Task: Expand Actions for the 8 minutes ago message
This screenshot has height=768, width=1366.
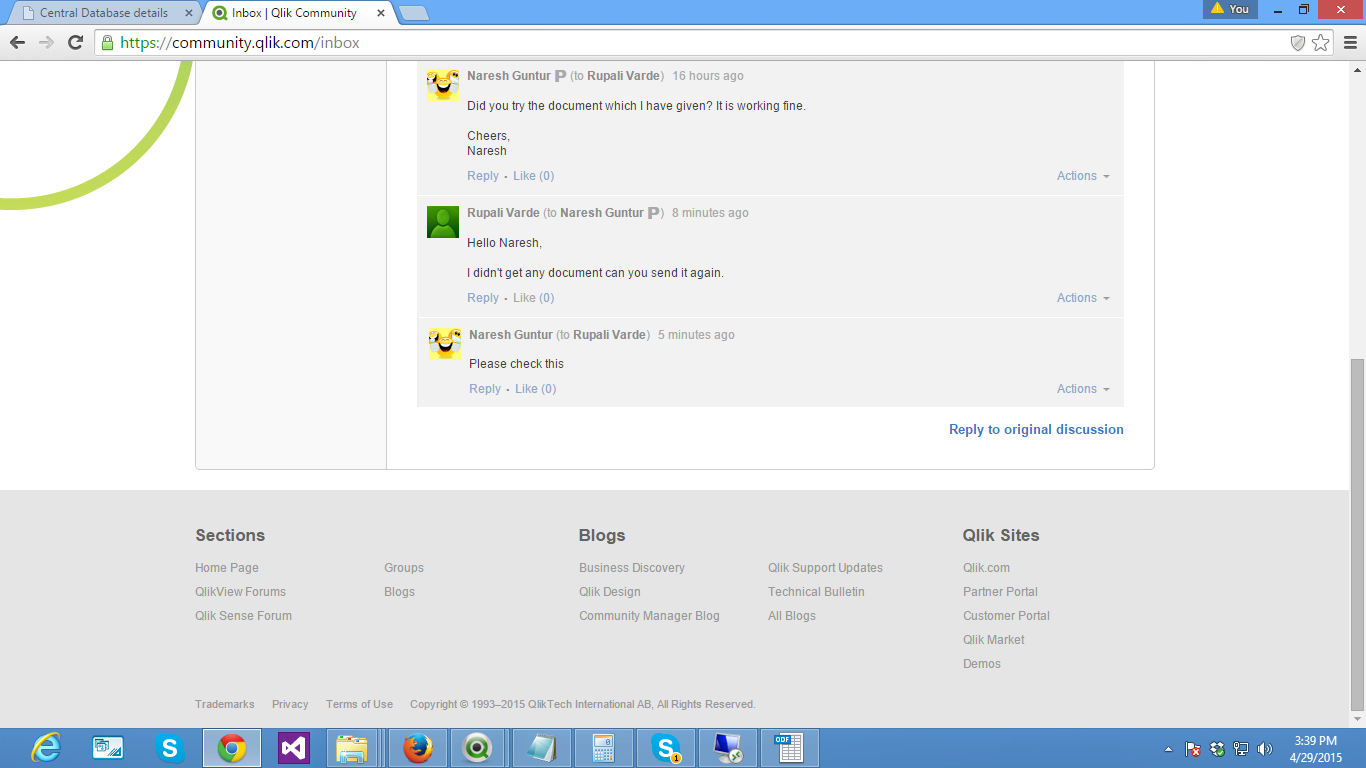Action: (1083, 298)
